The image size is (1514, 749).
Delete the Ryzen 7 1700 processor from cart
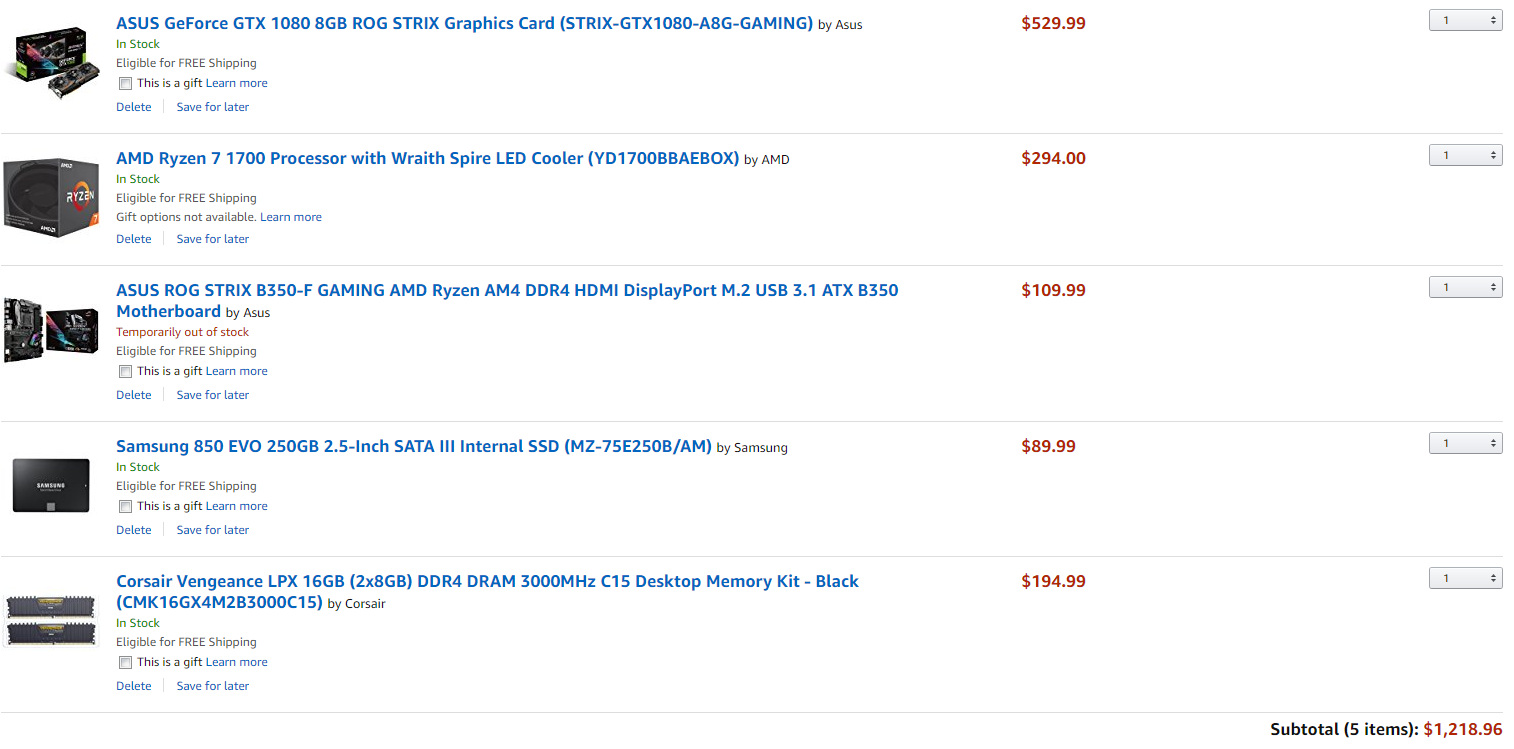pyautogui.click(x=134, y=239)
